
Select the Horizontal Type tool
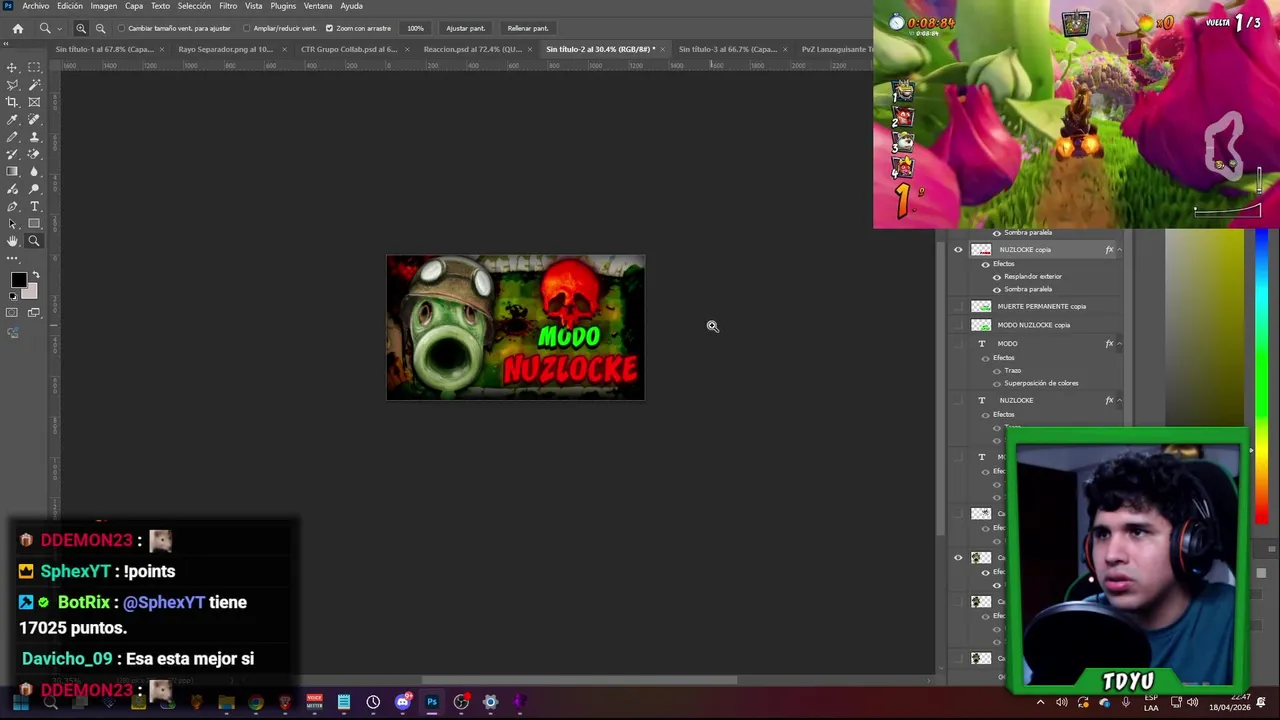(34, 206)
